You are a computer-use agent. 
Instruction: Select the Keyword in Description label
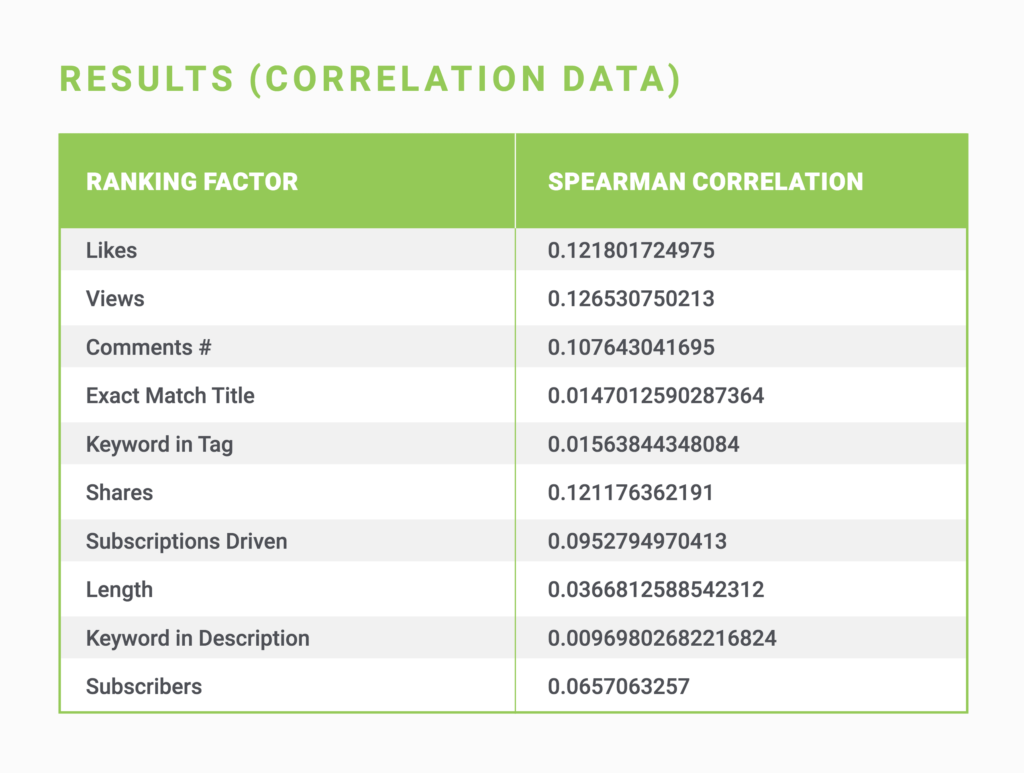tap(197, 638)
